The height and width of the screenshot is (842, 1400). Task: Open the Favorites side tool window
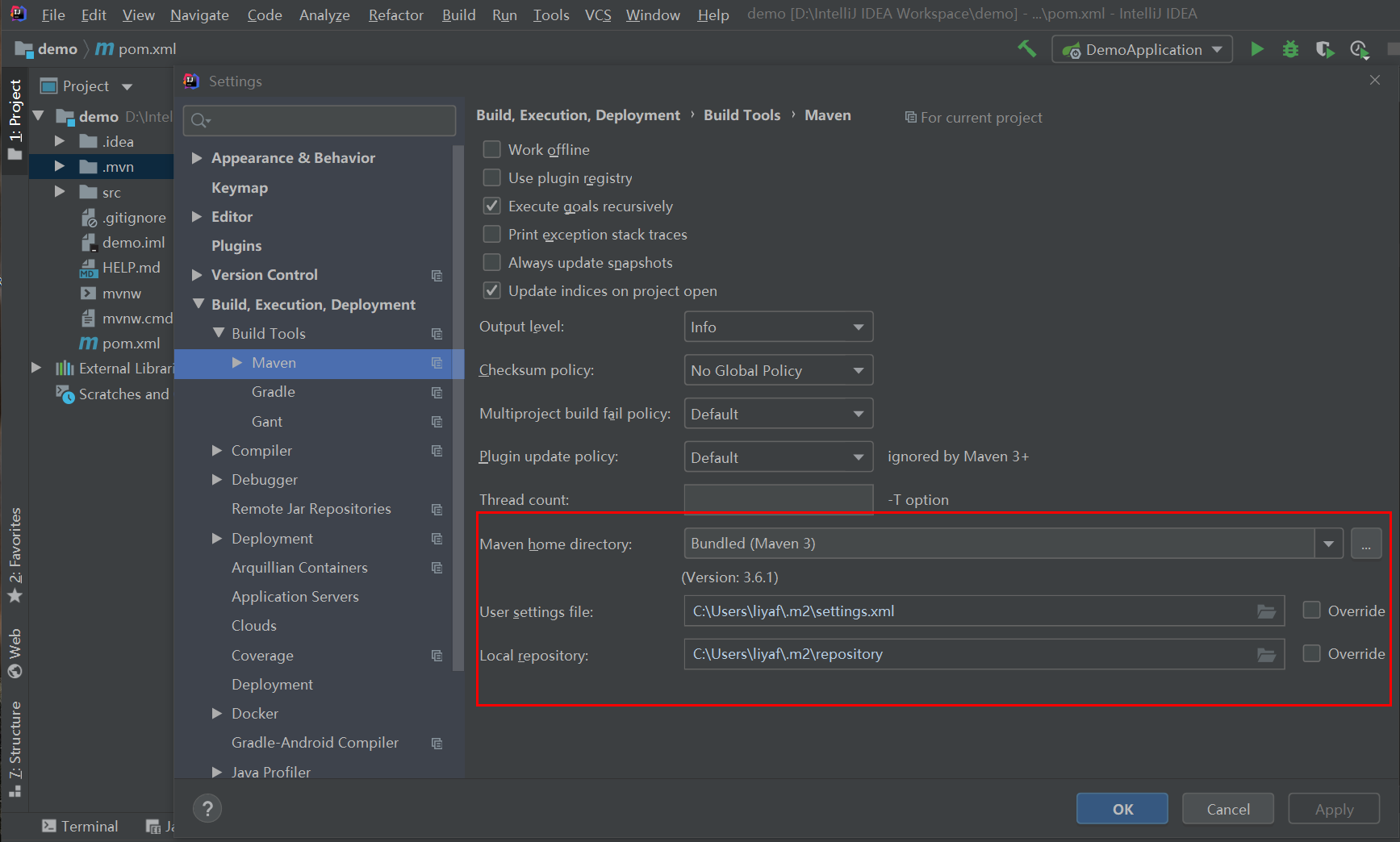[15, 555]
